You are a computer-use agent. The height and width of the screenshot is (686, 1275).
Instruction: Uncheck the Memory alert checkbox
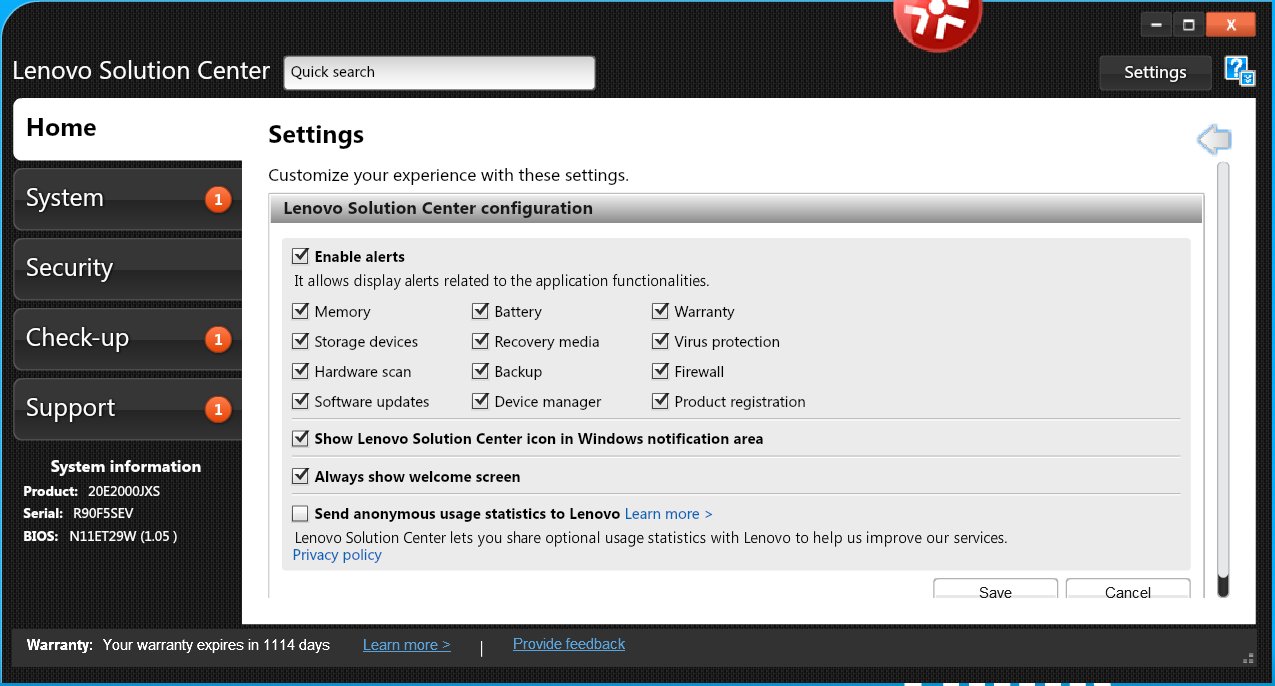(x=300, y=311)
